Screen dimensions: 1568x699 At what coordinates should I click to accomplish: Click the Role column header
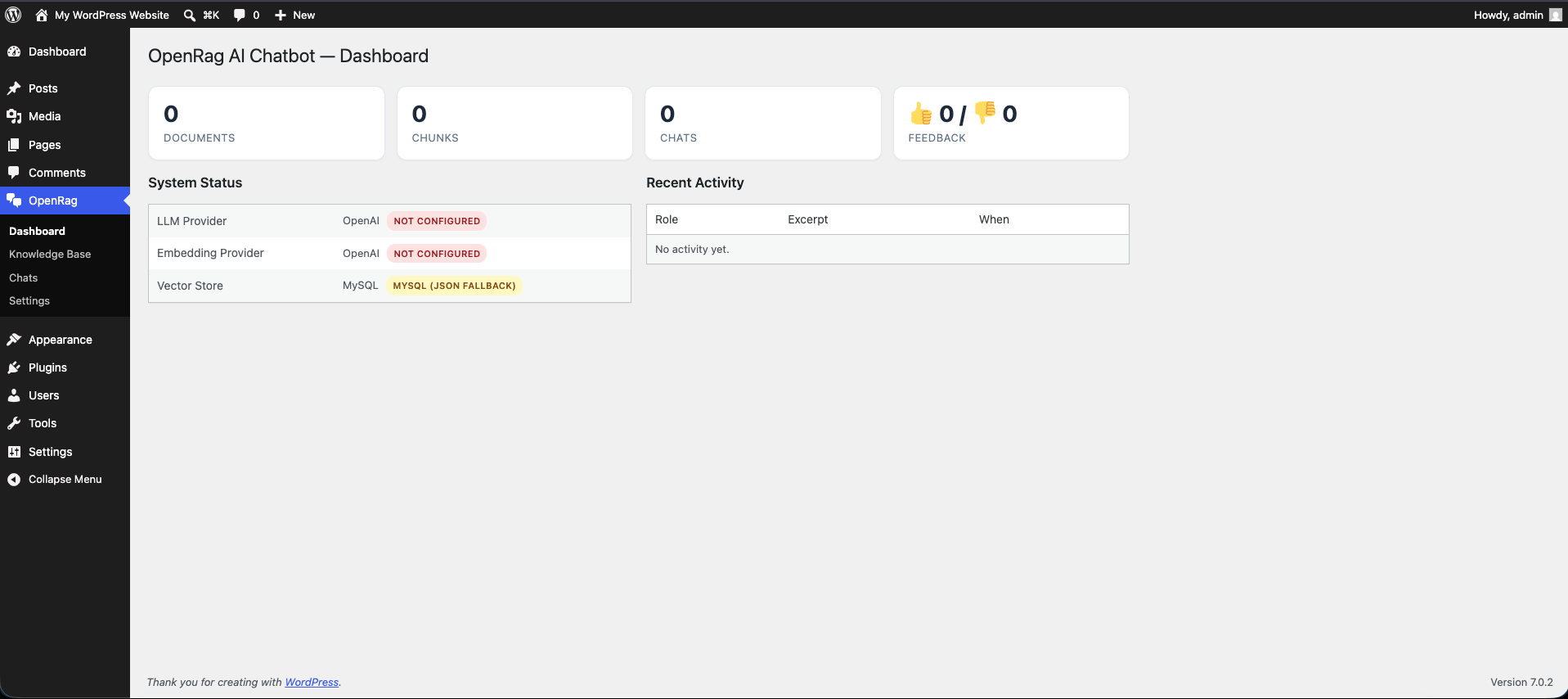[x=667, y=219]
